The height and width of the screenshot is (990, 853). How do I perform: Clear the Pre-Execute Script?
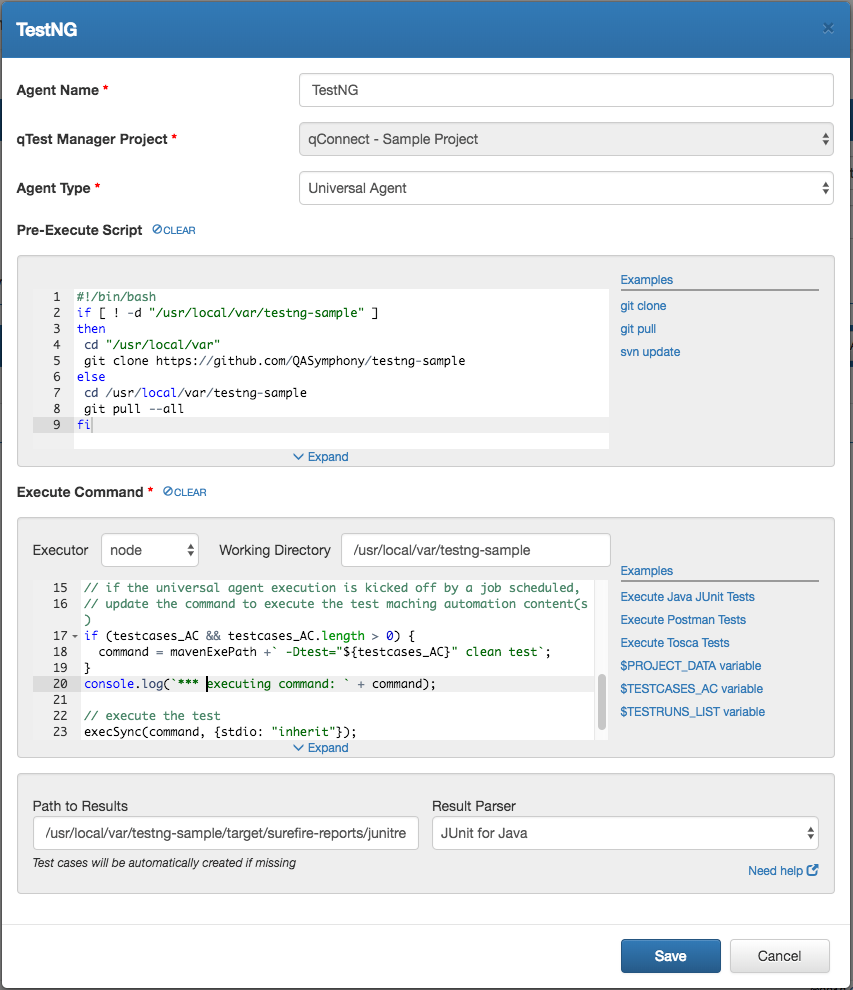174,230
